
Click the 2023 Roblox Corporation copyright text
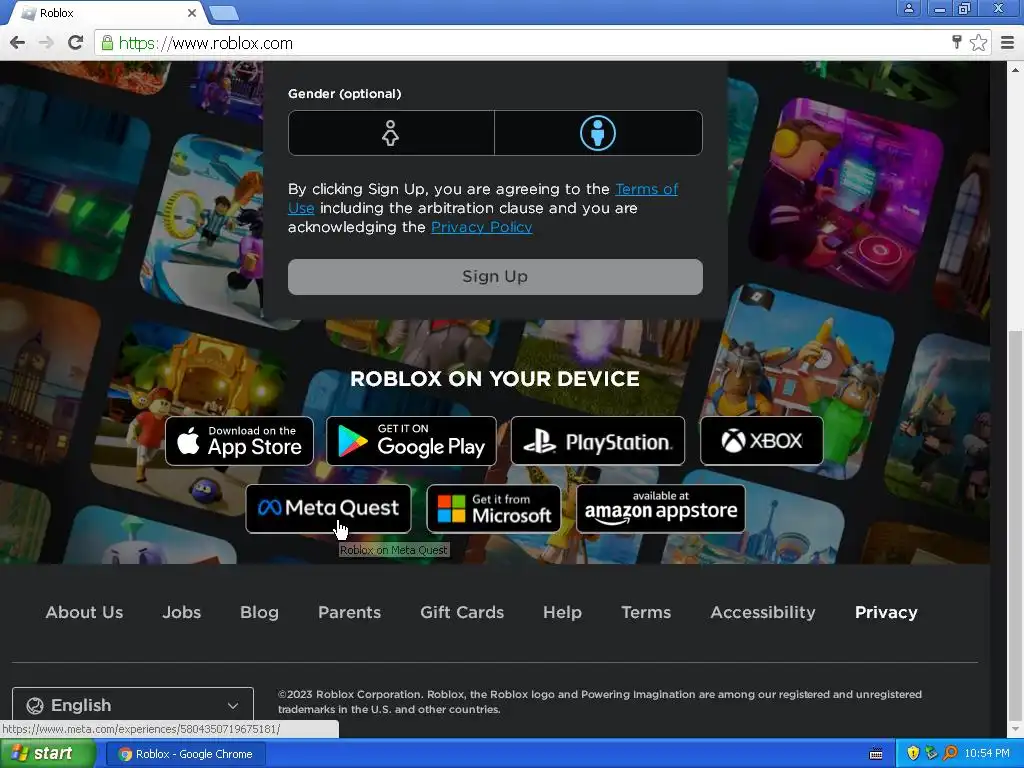pyautogui.click(x=600, y=701)
